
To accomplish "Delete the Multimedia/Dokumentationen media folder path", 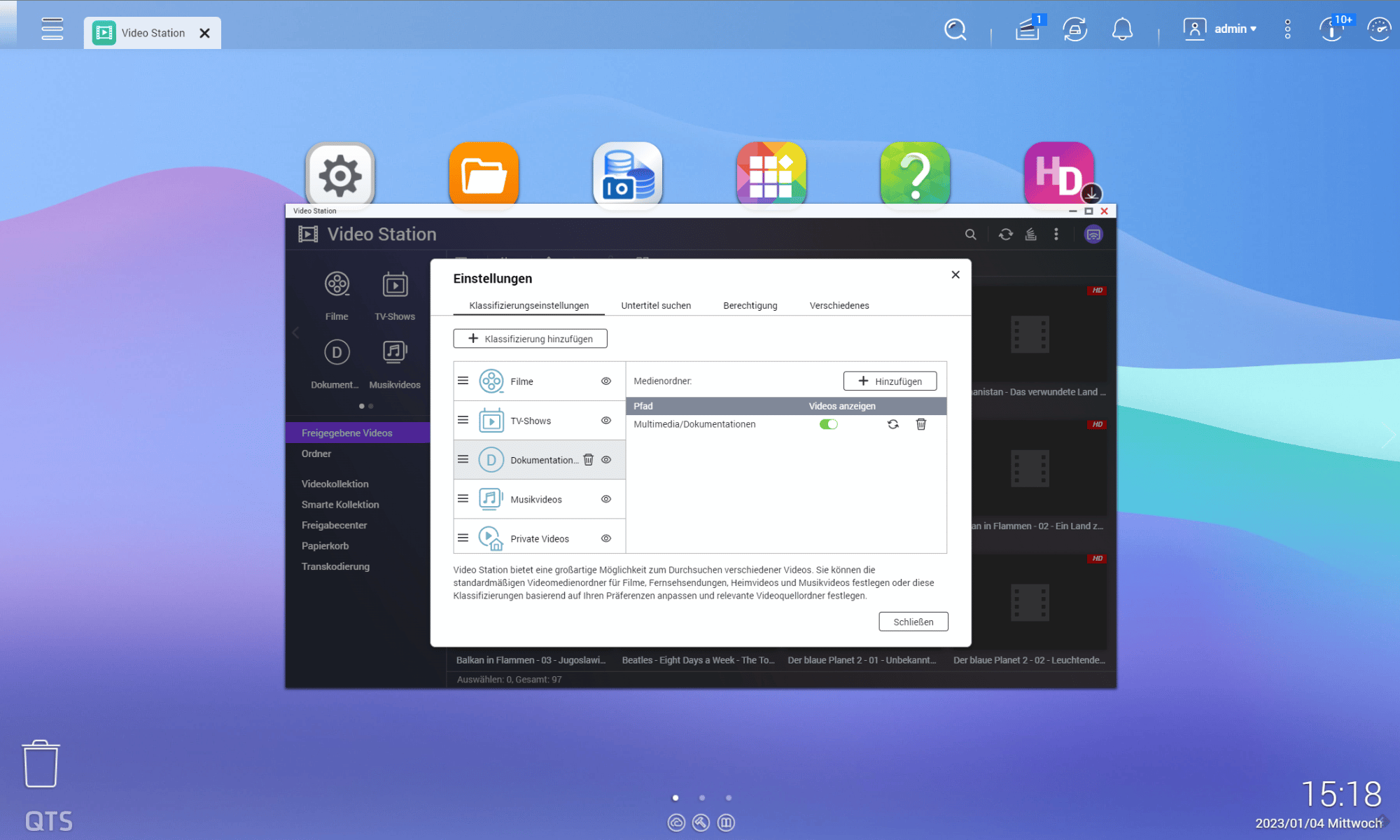I will click(921, 424).
